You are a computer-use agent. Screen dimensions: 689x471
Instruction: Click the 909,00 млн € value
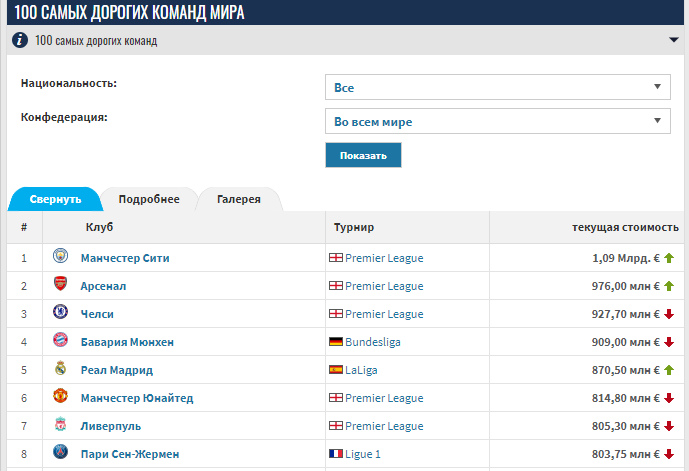(x=626, y=342)
